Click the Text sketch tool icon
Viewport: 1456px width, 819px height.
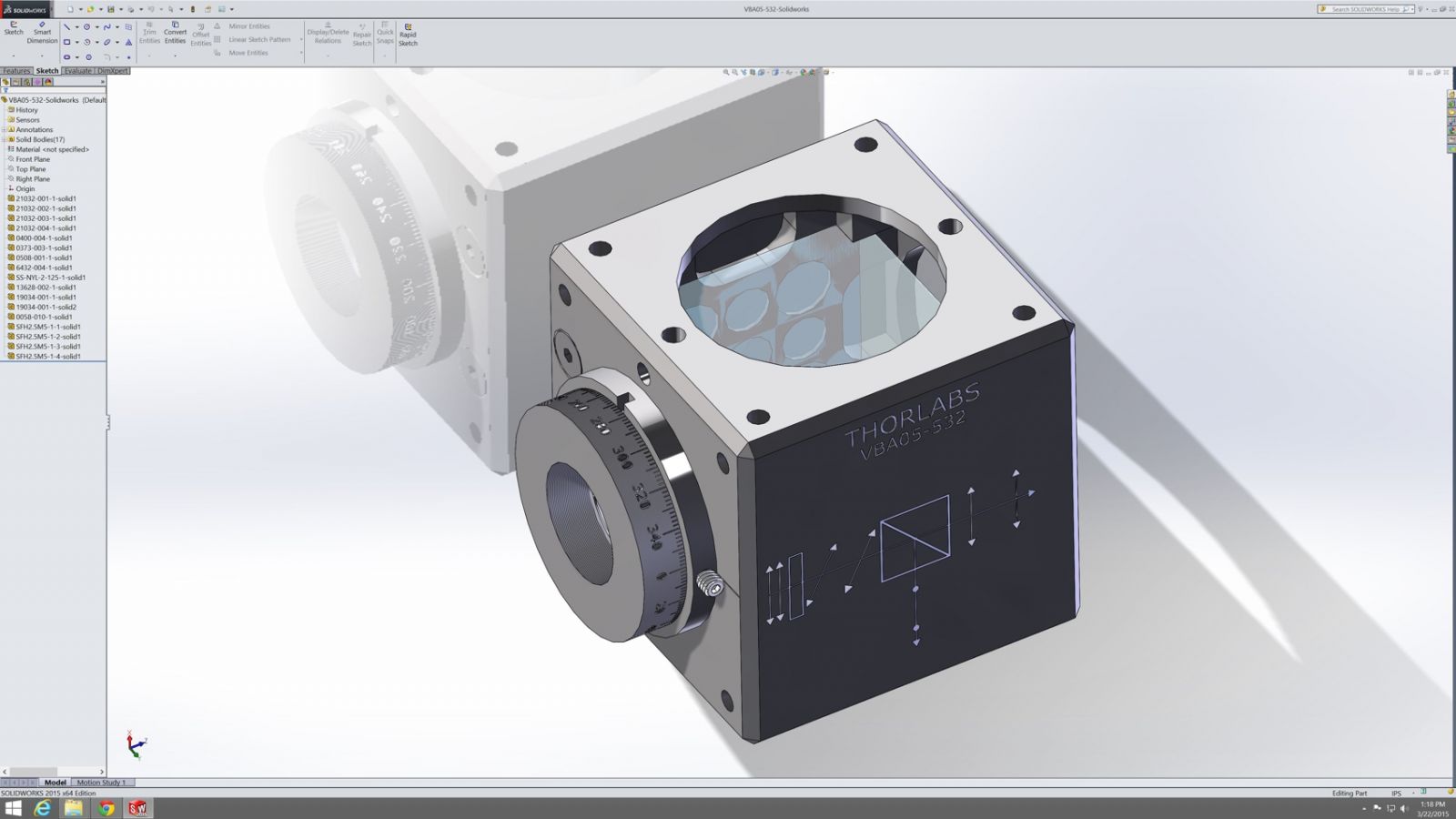(128, 26)
